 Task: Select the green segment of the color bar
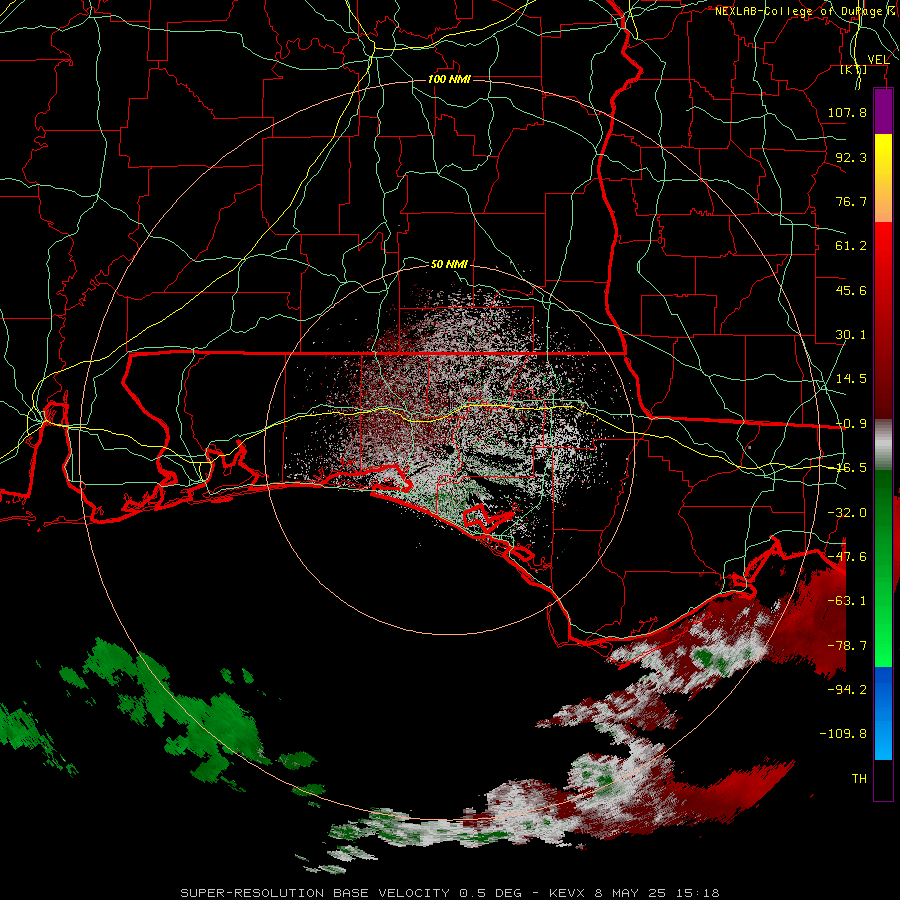[883, 569]
